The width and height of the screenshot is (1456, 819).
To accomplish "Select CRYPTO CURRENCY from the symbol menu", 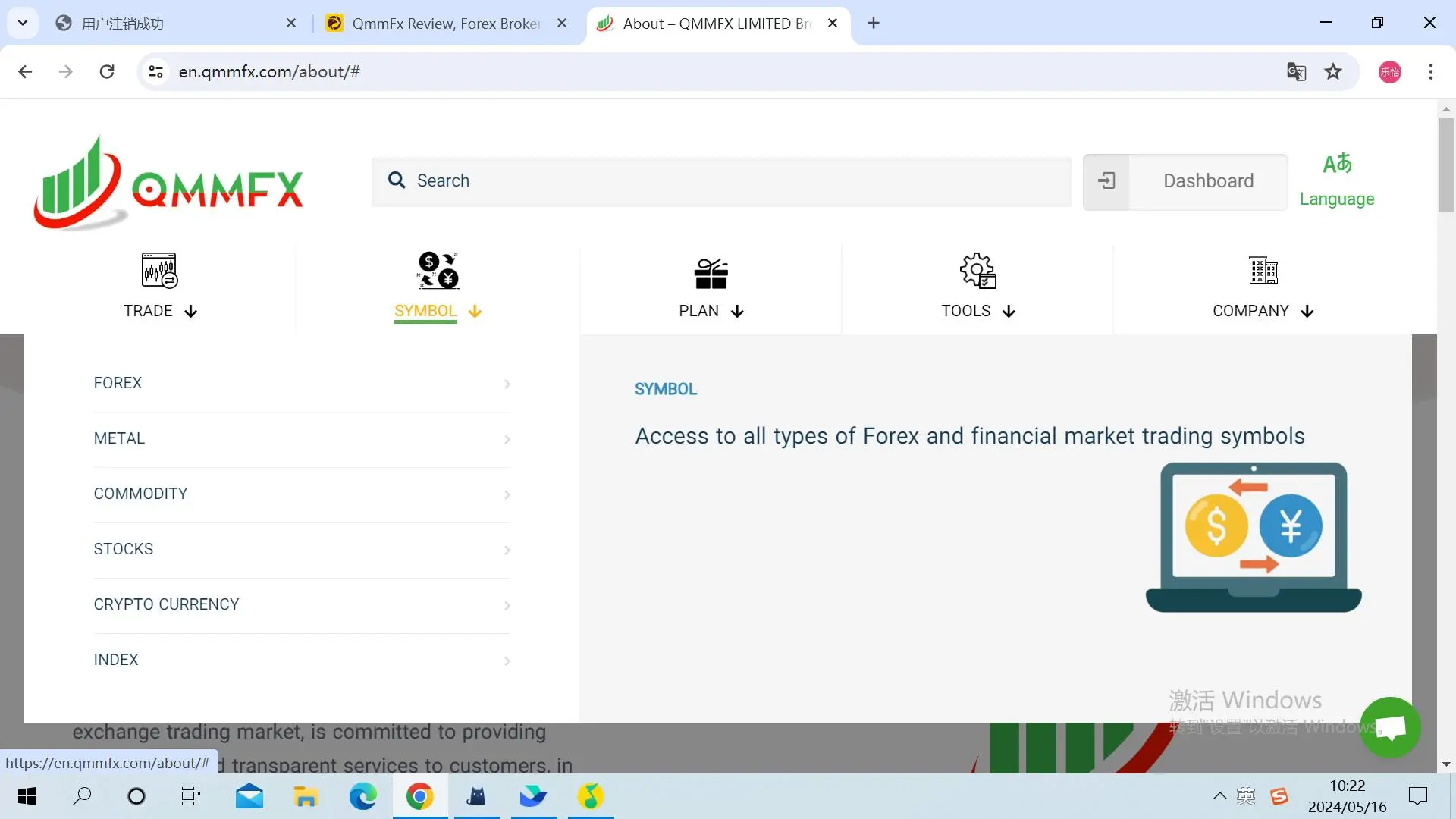I will [166, 604].
